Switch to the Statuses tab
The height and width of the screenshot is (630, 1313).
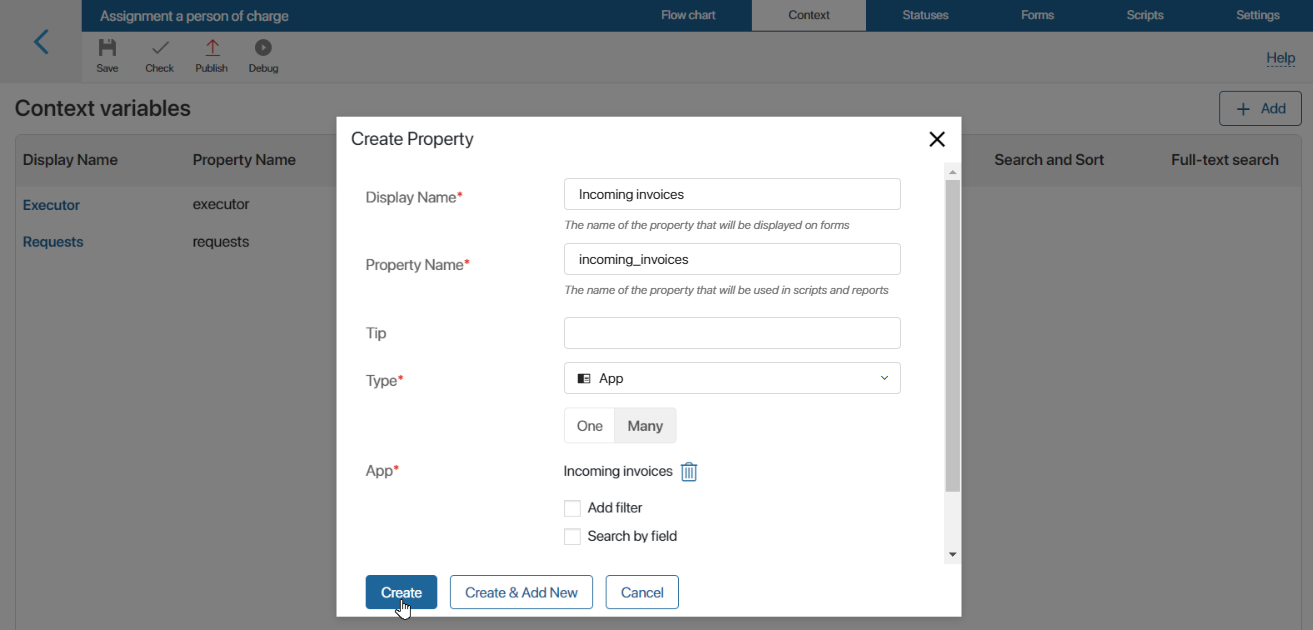(x=925, y=15)
